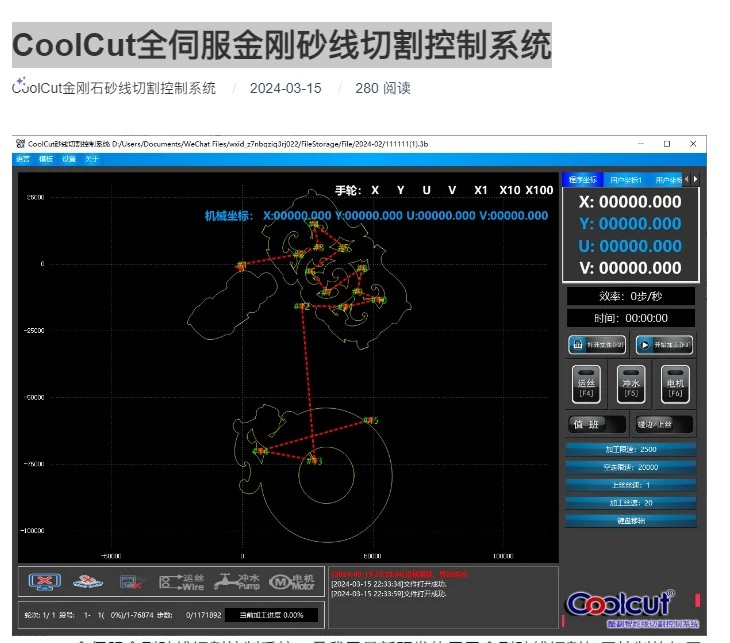Click the 键盘移轴 keyboard axis button
The image size is (730, 643).
(631, 521)
